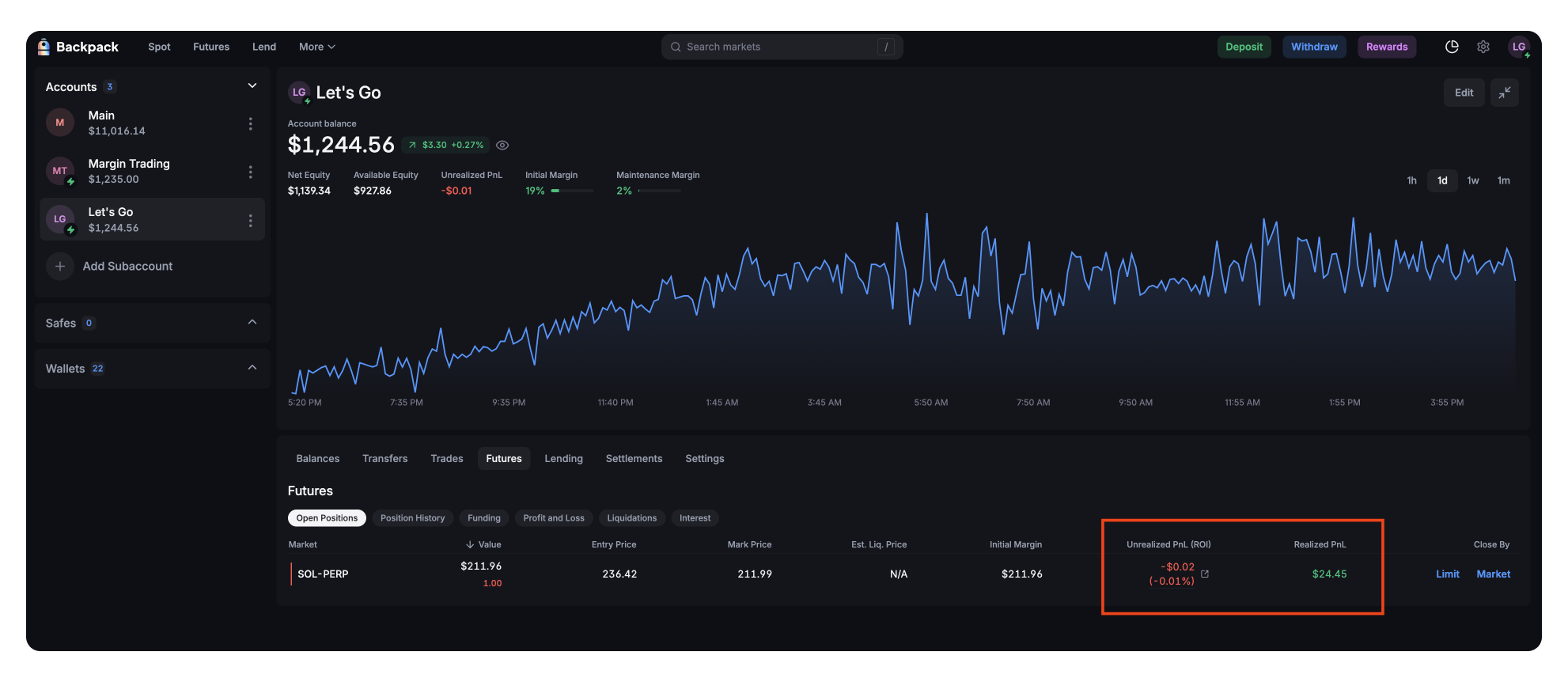Click the account balance chart
This screenshot has width=1568, height=682.
pos(903,305)
